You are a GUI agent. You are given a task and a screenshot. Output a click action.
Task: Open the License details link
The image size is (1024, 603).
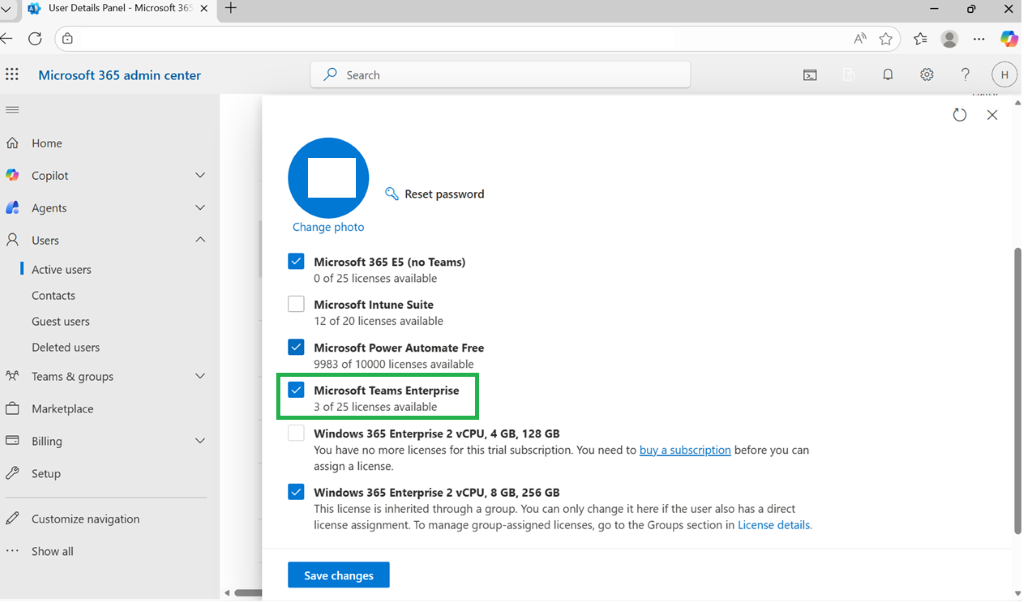[x=773, y=525]
